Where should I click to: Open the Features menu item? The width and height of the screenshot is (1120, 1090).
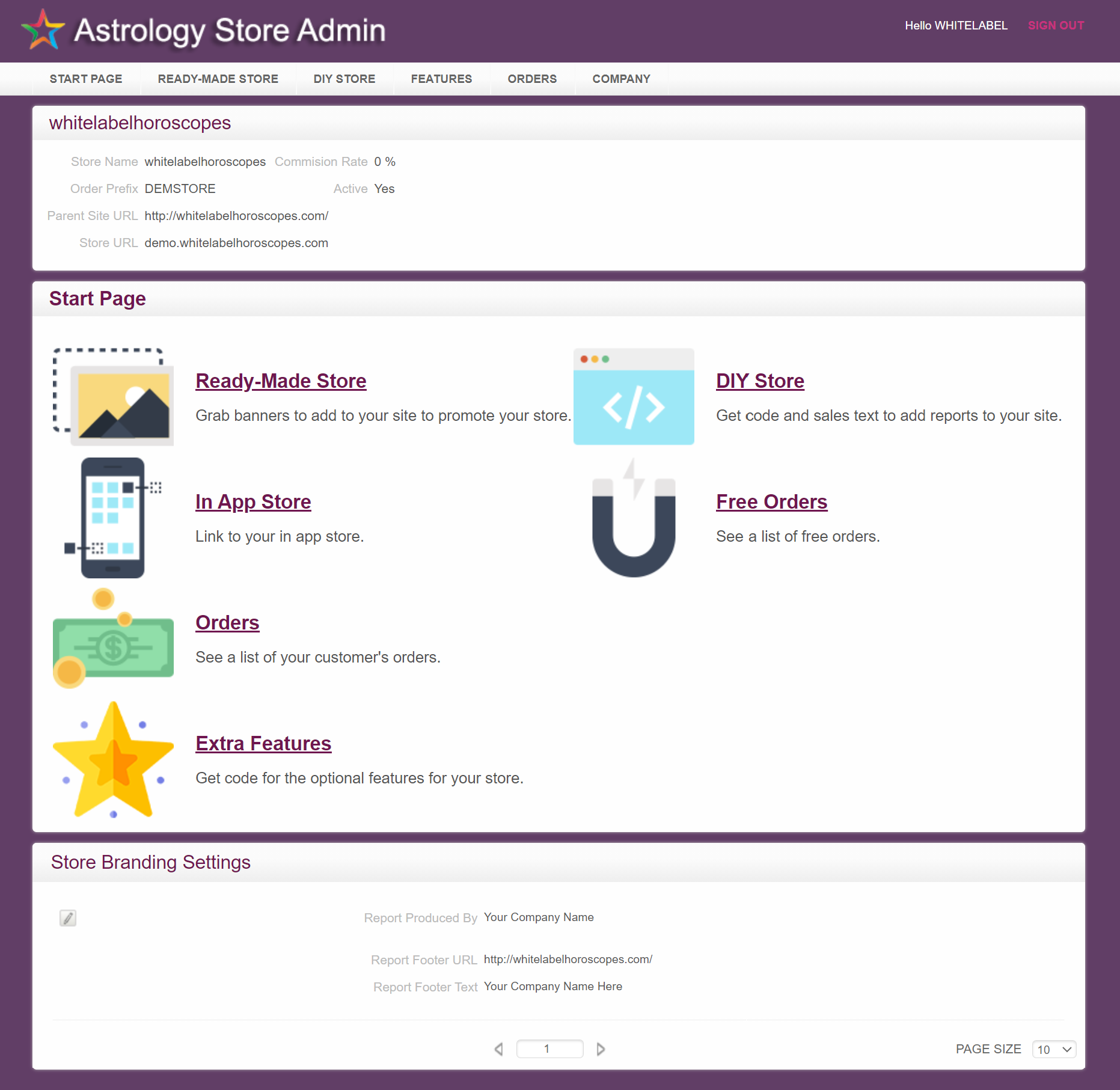pyautogui.click(x=442, y=79)
